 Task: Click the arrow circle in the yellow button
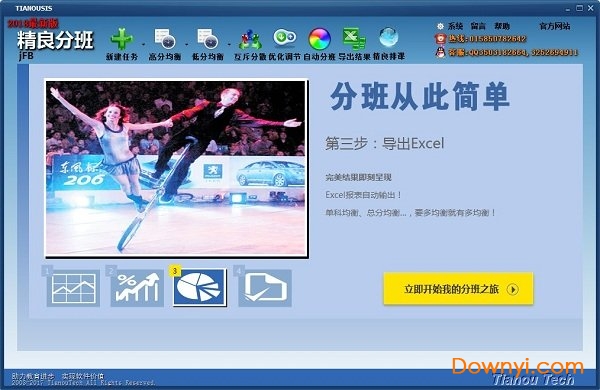point(513,289)
